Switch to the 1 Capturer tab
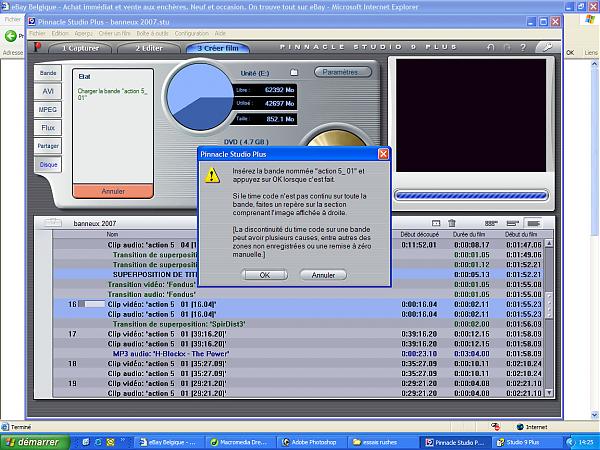Viewport: 600px width, 450px height. click(x=80, y=48)
